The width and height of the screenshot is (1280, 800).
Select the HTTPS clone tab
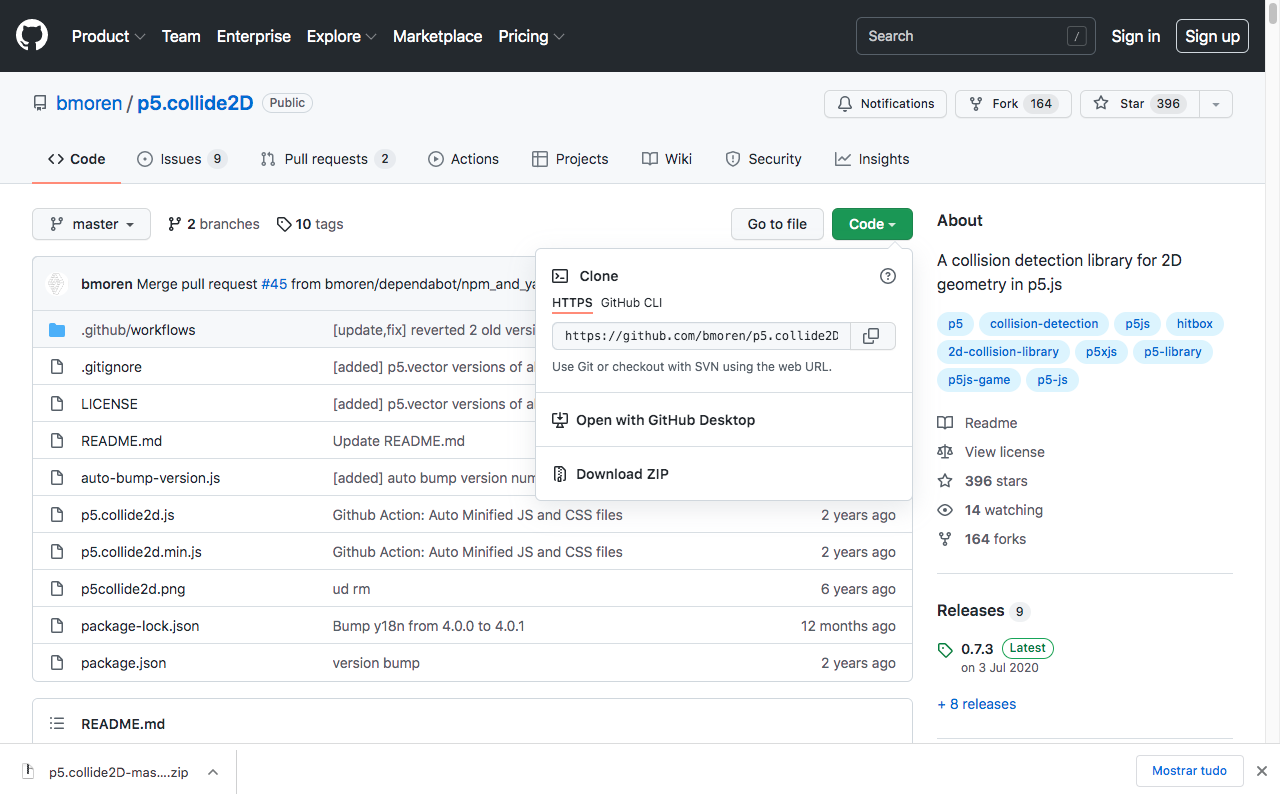pos(572,303)
